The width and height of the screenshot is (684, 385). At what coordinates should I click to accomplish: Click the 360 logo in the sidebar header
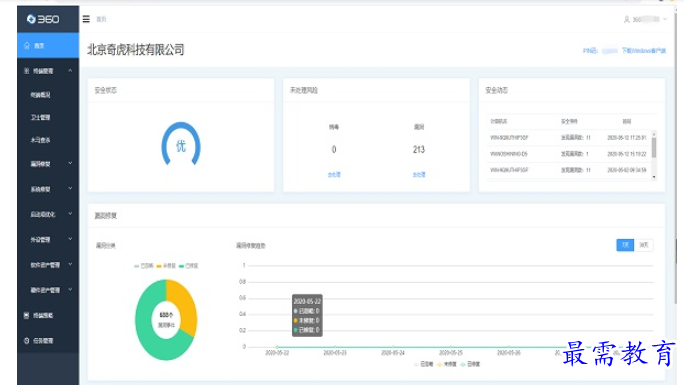click(43, 19)
